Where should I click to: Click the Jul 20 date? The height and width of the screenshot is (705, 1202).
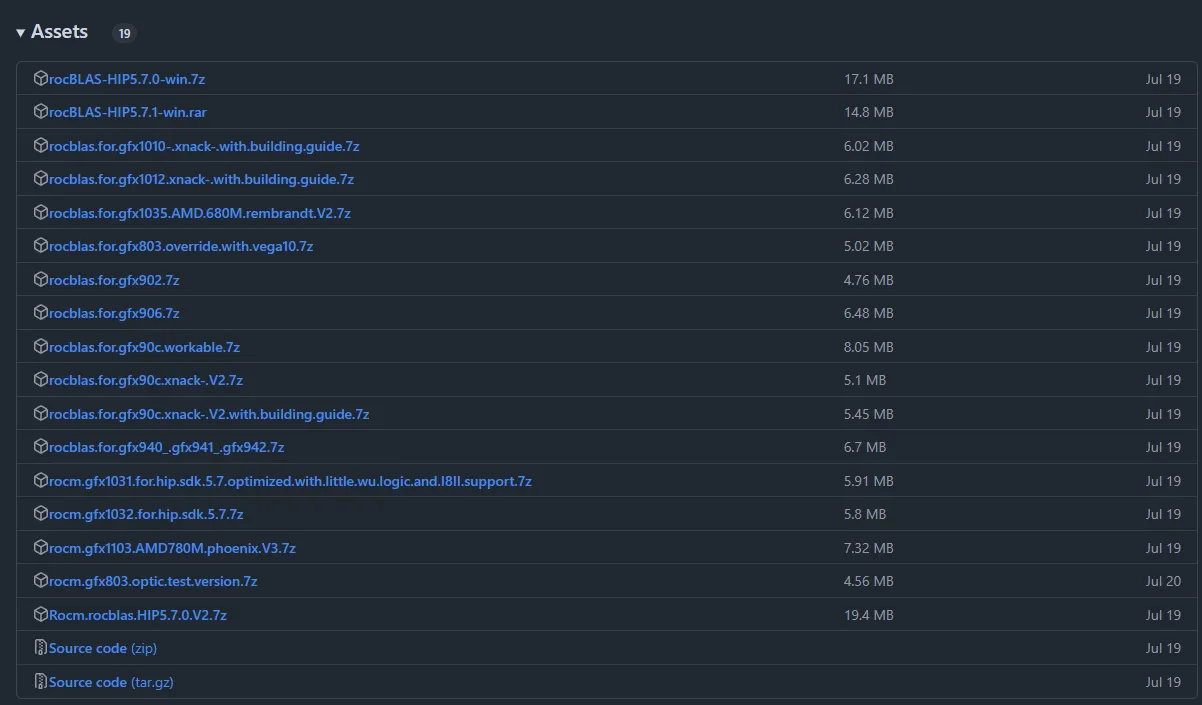pyautogui.click(x=1163, y=581)
